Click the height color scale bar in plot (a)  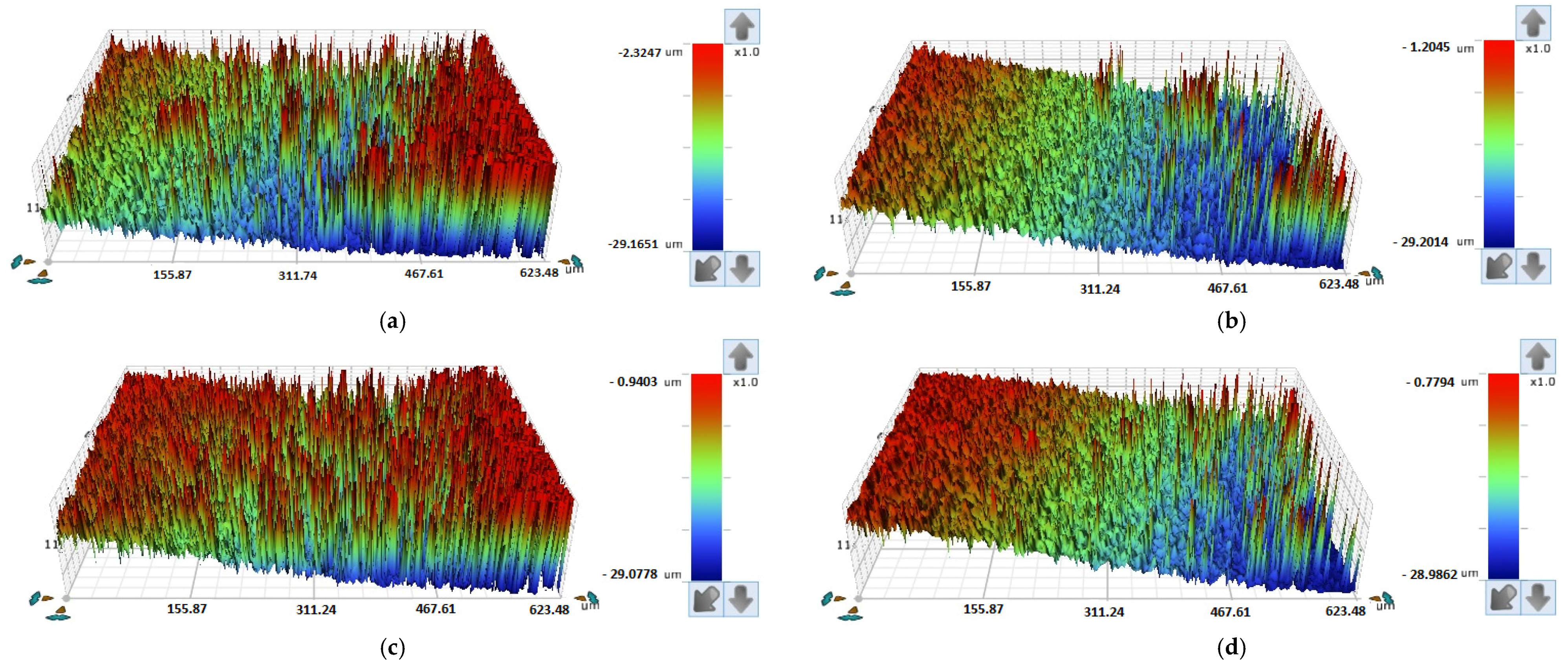[707, 146]
